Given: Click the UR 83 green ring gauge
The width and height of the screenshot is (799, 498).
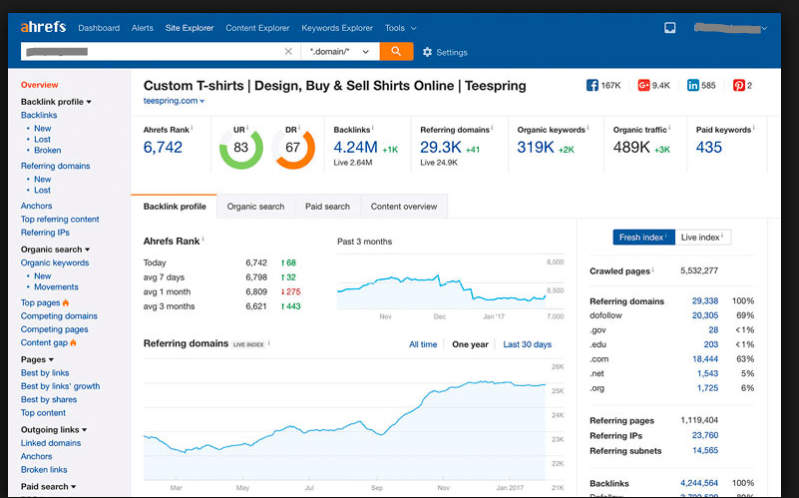Looking at the screenshot, I should [x=241, y=148].
